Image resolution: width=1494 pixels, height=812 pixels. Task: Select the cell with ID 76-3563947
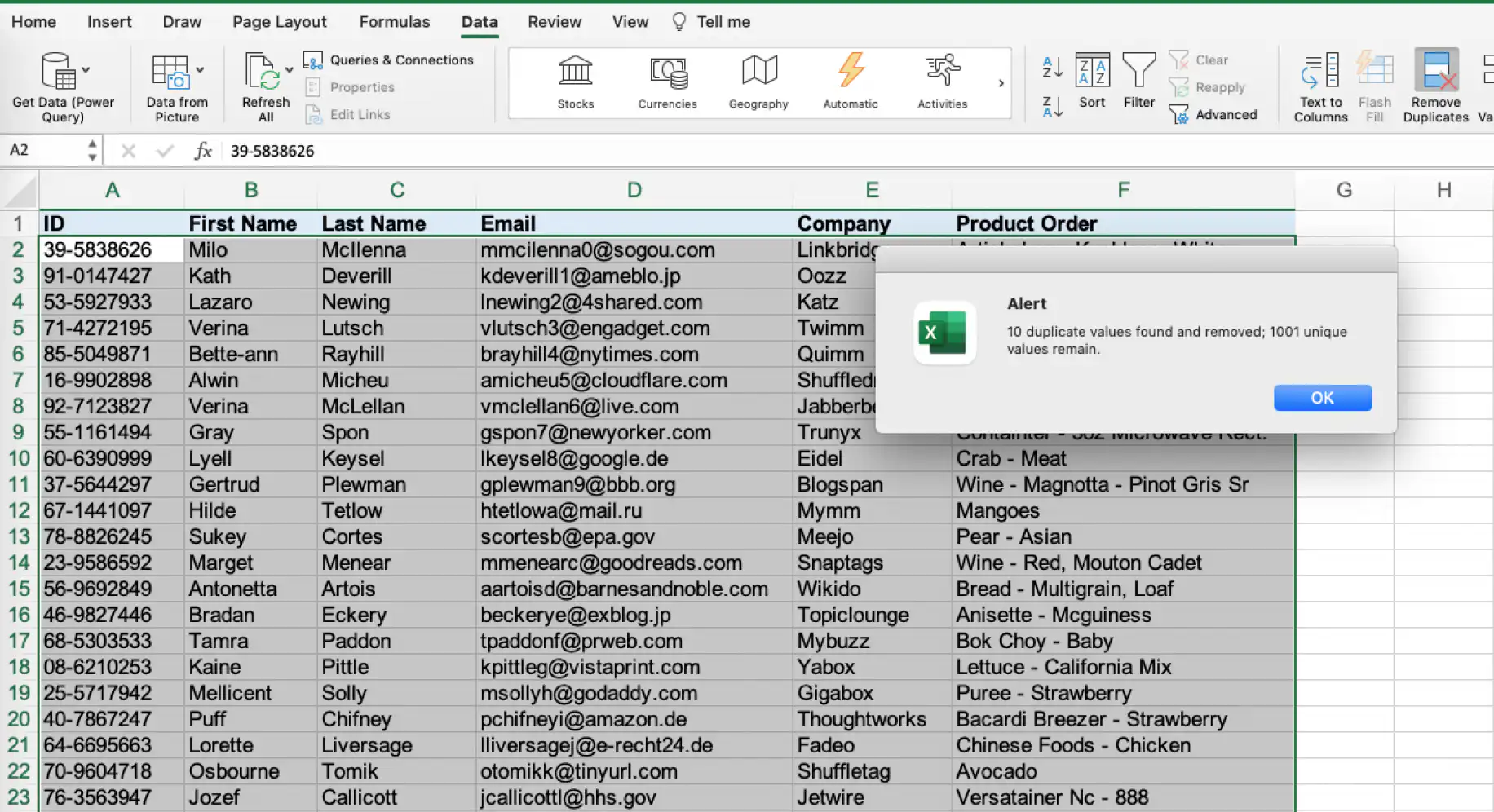pos(112,797)
